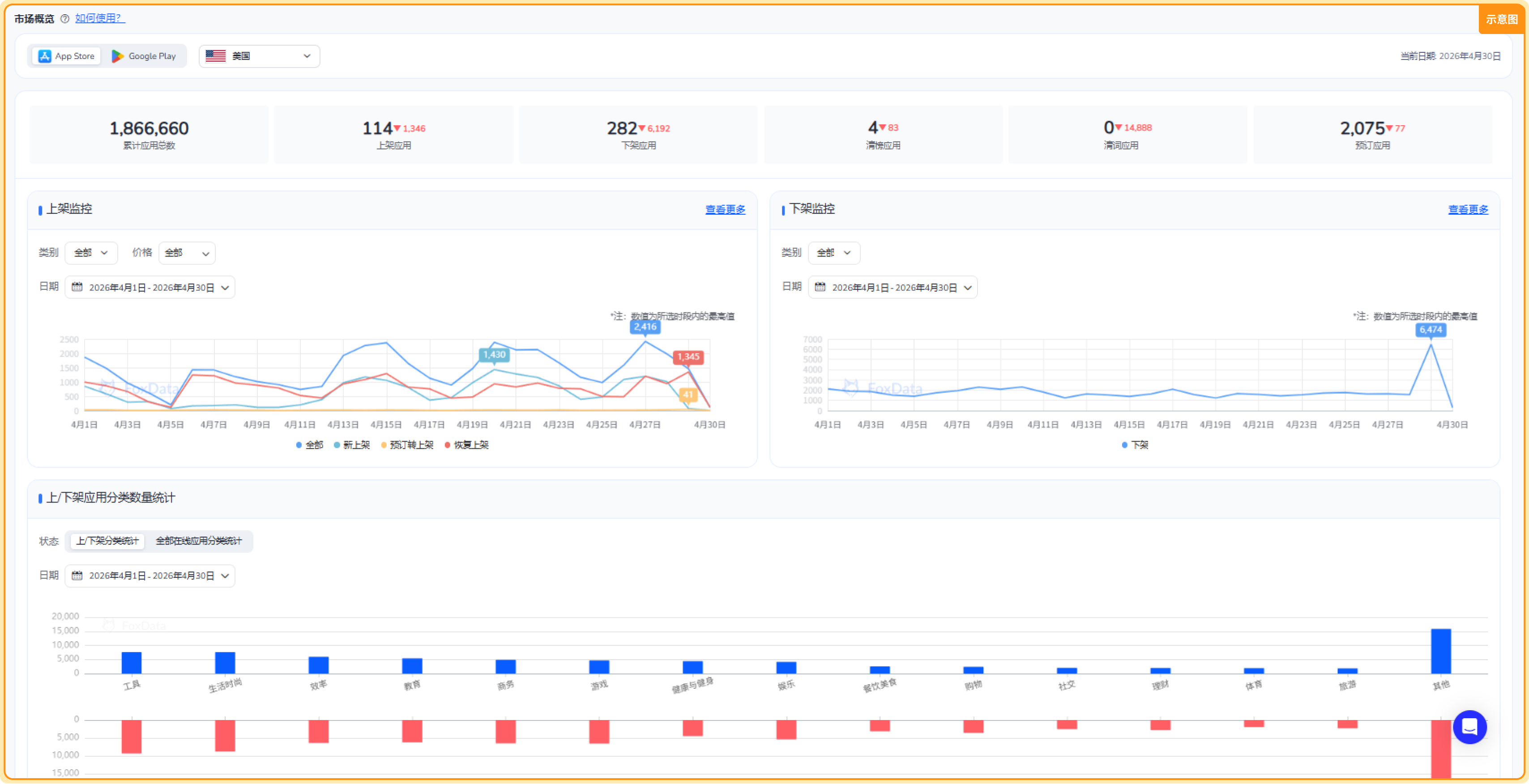Image resolution: width=1529 pixels, height=784 pixels.
Task: Click calendar icon in 分类数量统计 date field
Action: [x=77, y=575]
